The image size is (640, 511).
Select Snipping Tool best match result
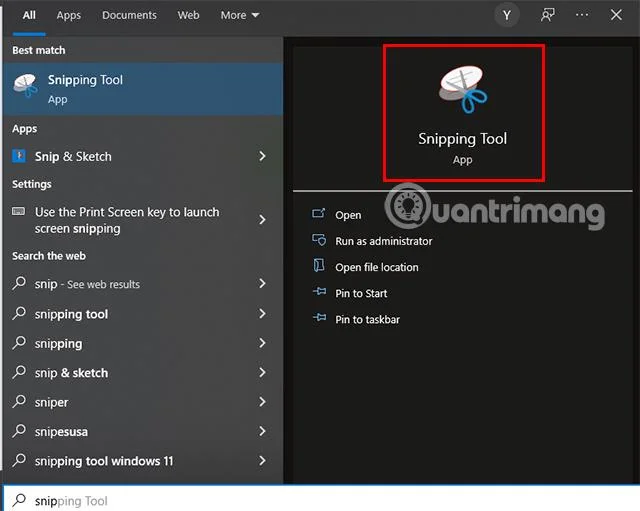click(143, 89)
